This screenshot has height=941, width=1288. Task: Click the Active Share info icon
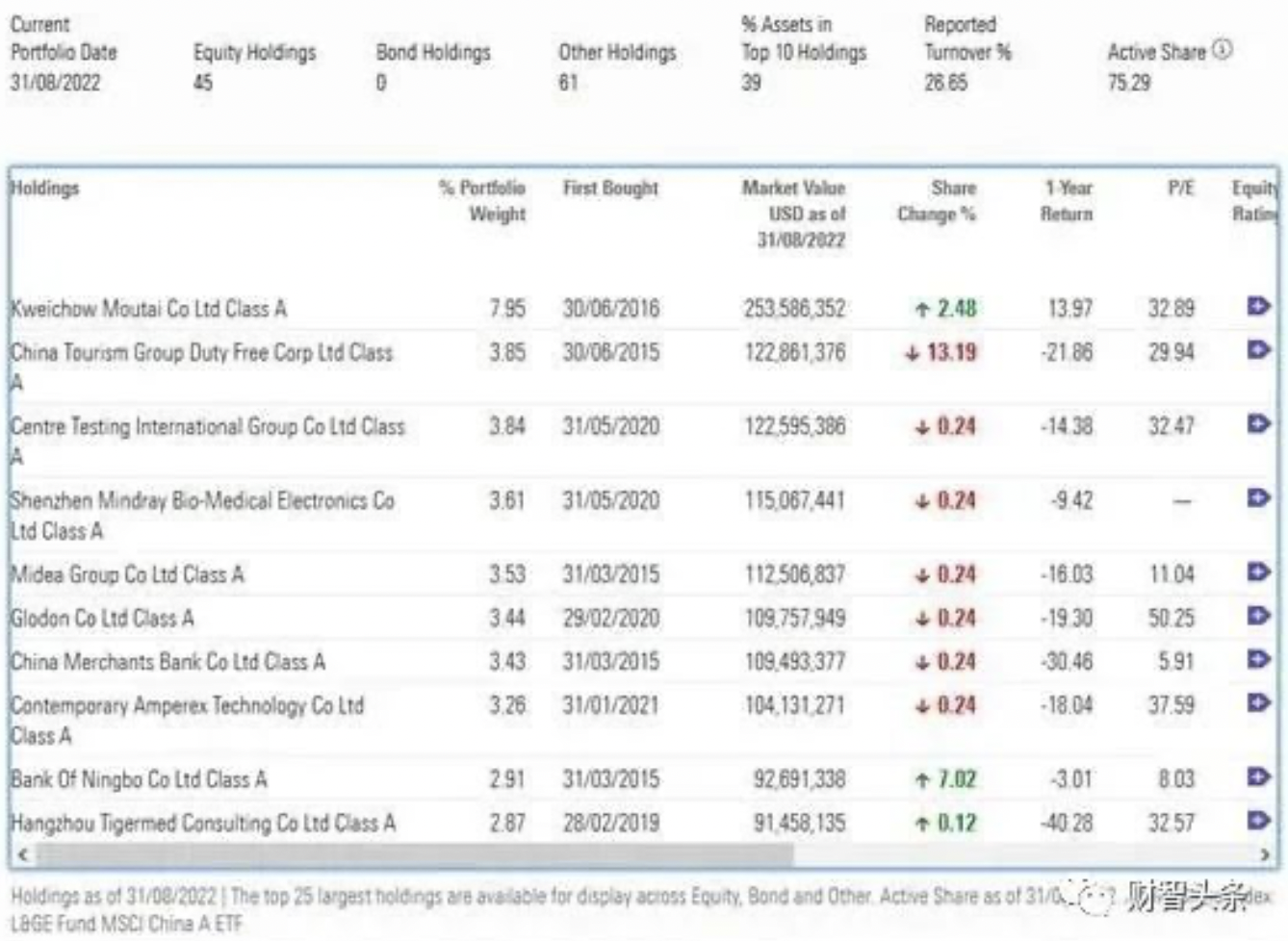1222,50
